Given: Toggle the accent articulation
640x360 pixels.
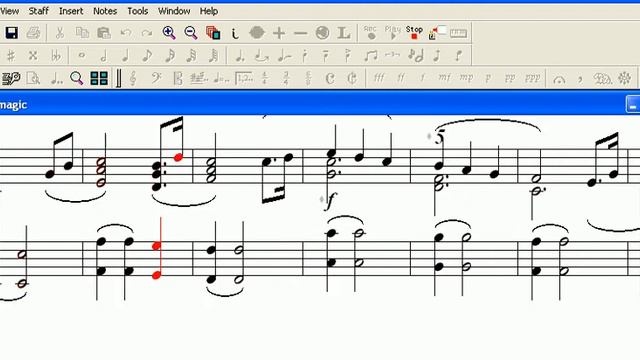Looking at the screenshot, I should (347, 56).
